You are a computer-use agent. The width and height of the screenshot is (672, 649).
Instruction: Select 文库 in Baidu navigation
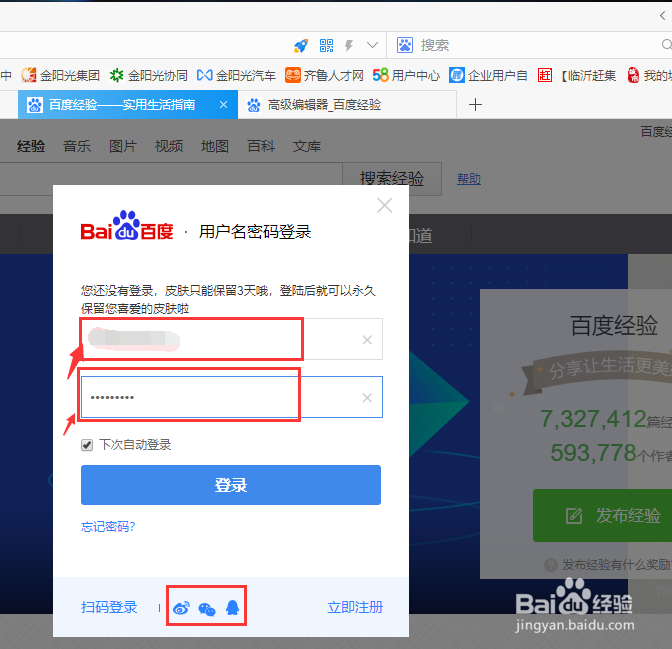[x=307, y=146]
